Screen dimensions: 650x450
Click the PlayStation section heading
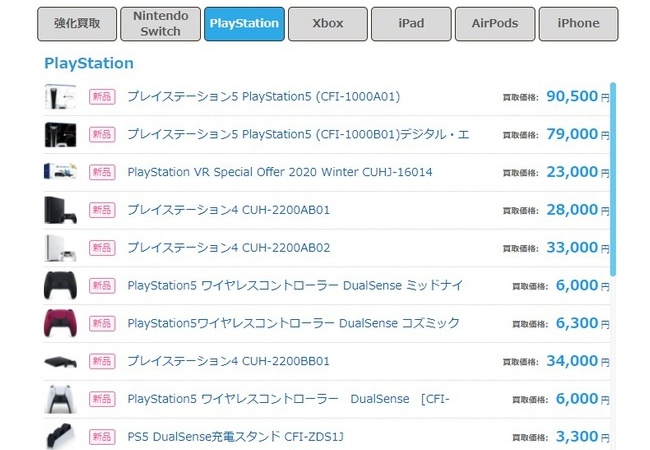click(89, 63)
